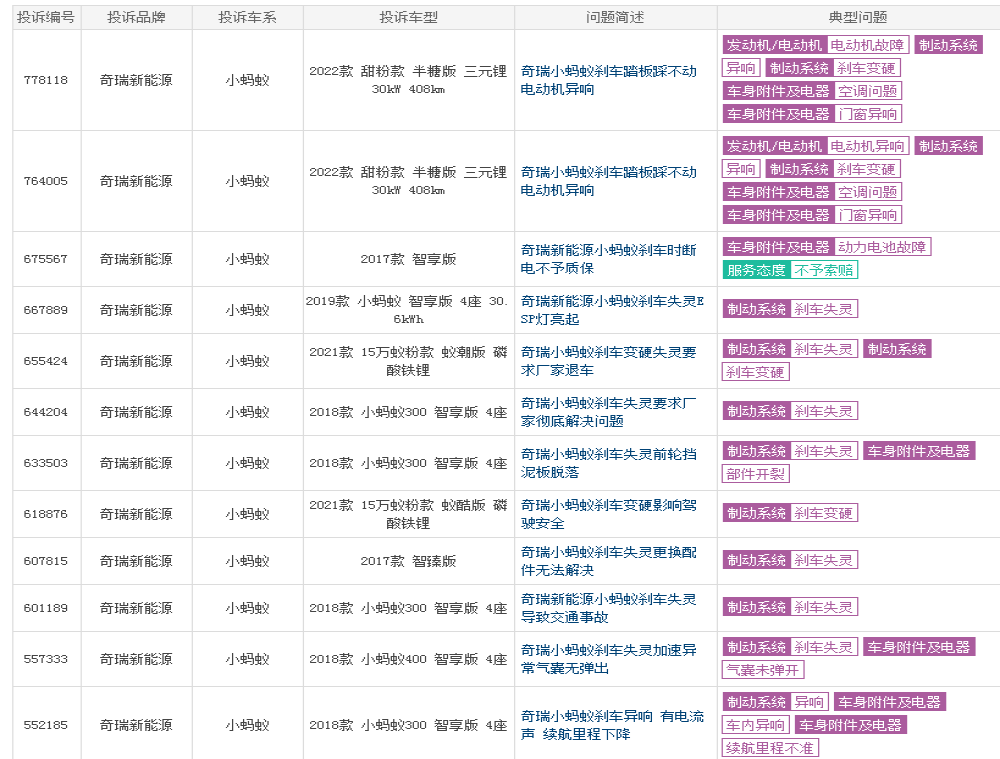
Task: Select complaint number 778118
Action: pyautogui.click(x=46, y=80)
